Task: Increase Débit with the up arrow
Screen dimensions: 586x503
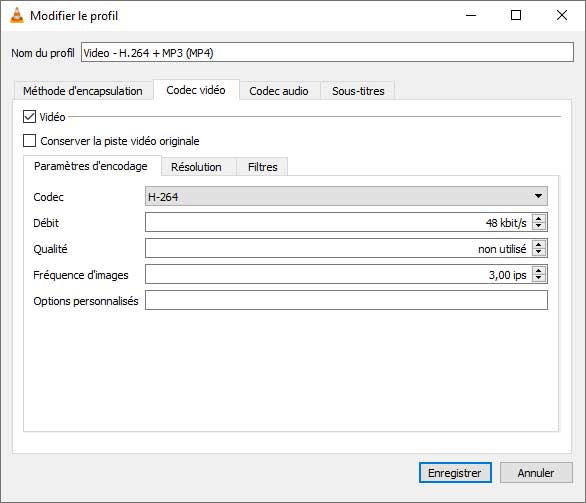Action: [539, 219]
